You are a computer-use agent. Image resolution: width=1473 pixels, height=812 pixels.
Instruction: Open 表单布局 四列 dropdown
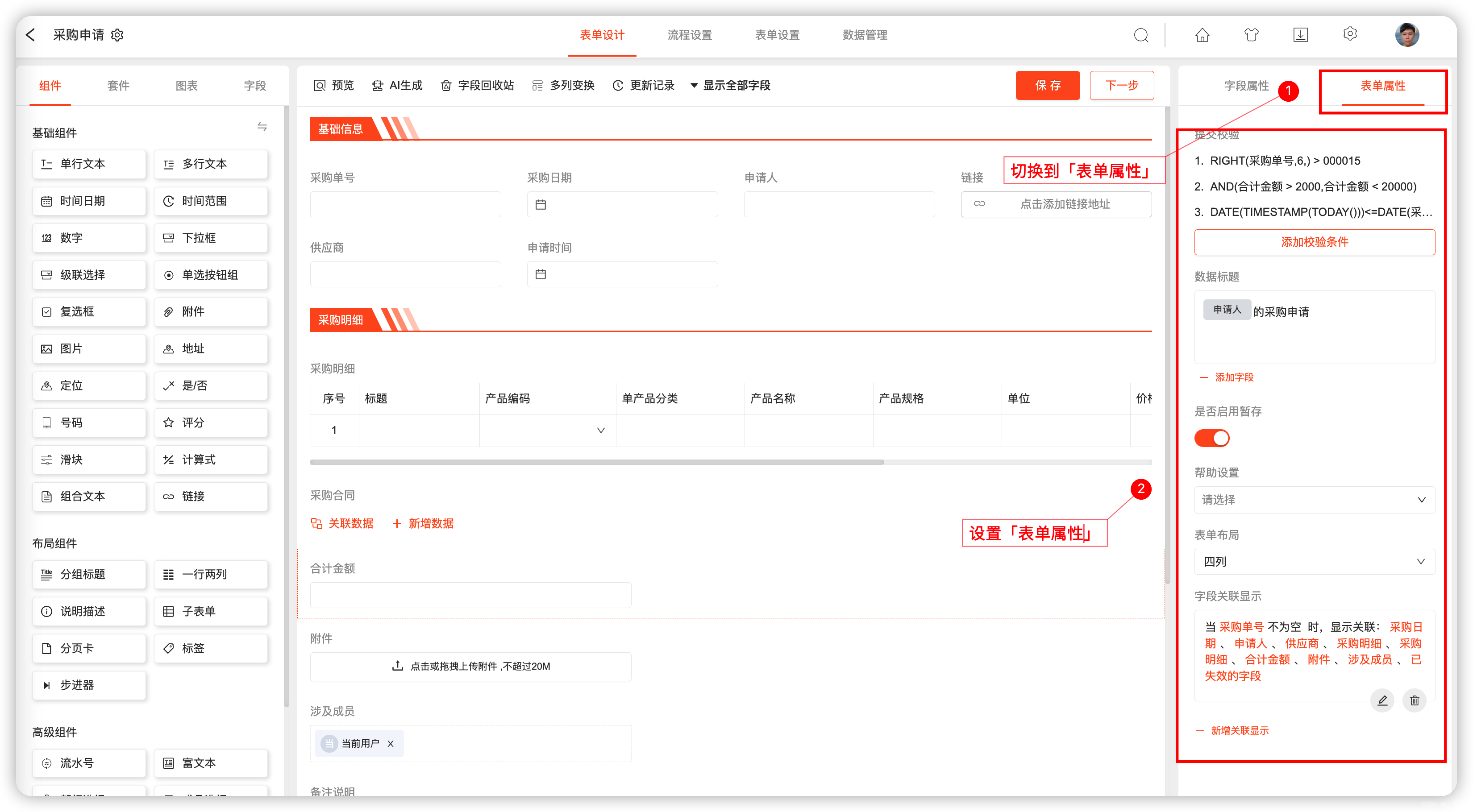pyautogui.click(x=1314, y=562)
